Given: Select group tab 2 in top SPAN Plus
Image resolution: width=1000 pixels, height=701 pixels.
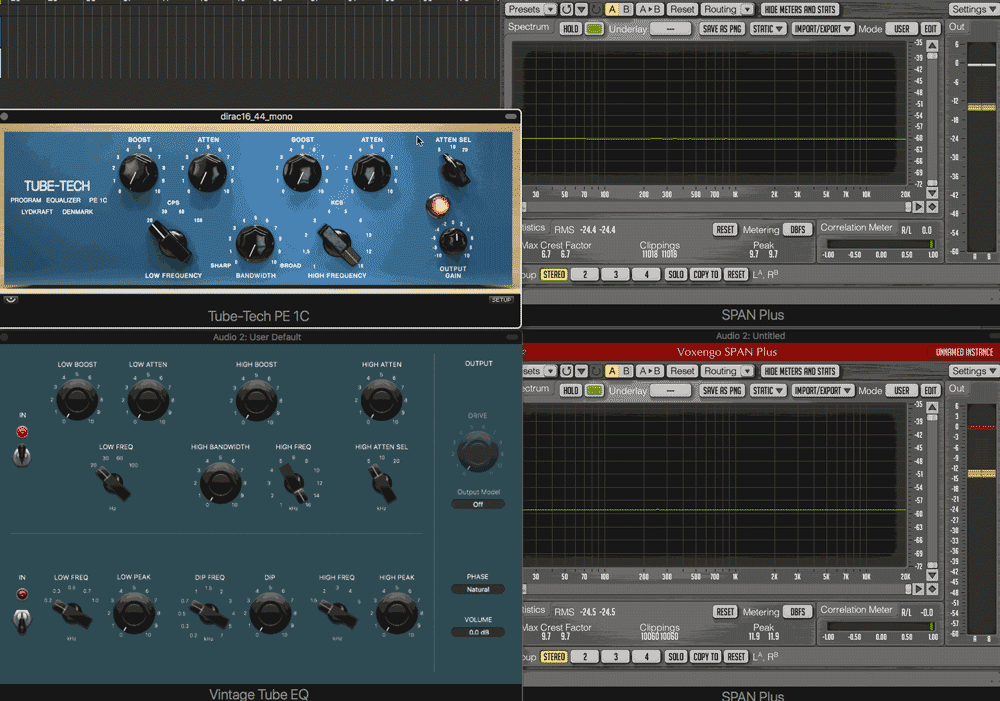Looking at the screenshot, I should pos(585,275).
